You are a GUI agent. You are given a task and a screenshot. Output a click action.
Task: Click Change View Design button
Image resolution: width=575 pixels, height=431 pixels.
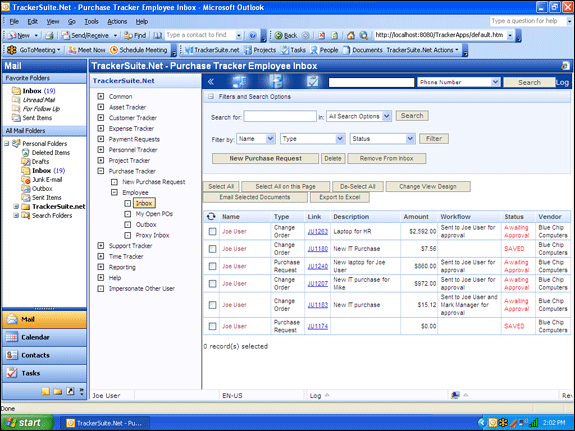(428, 186)
